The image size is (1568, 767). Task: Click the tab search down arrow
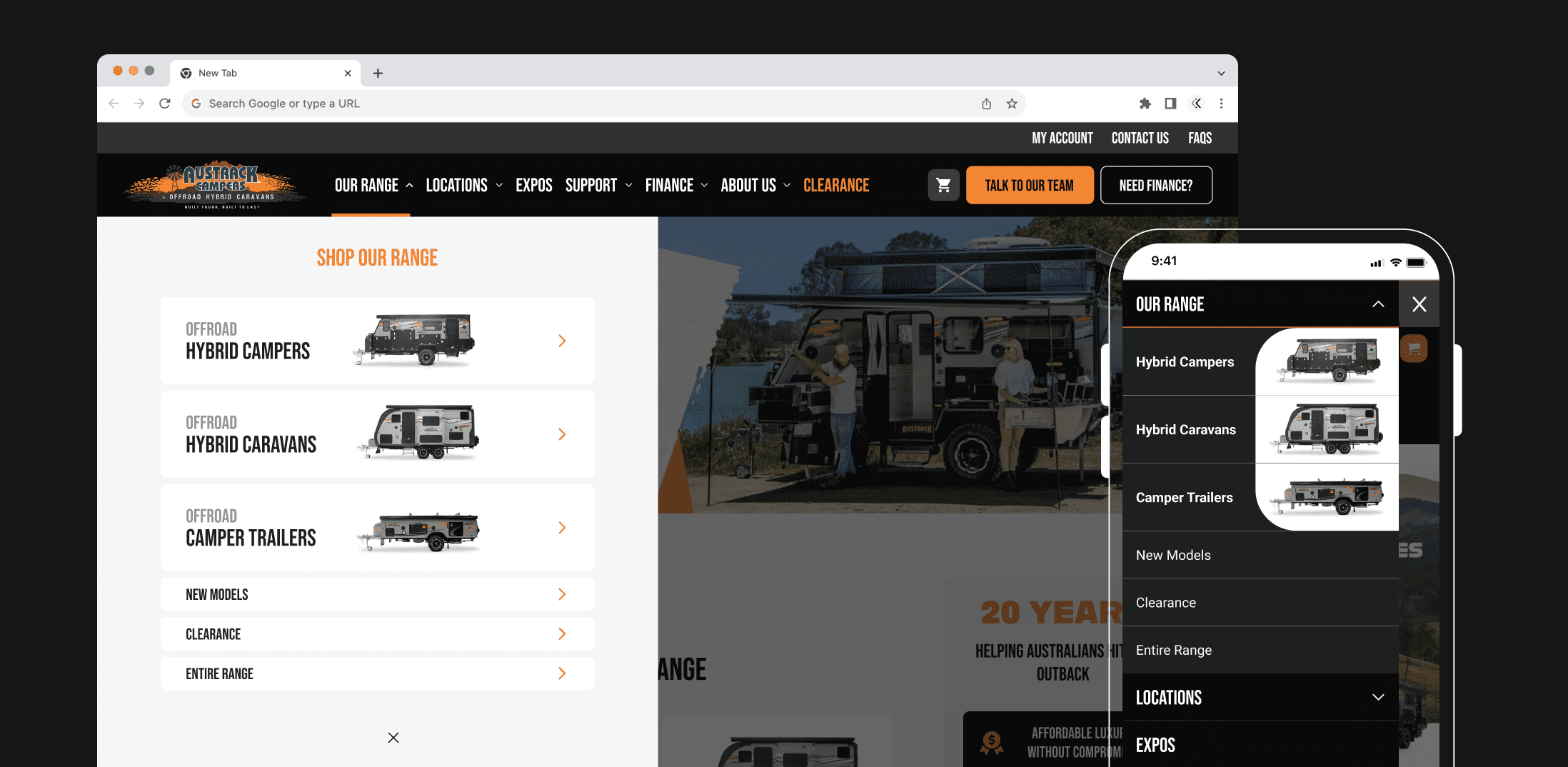[x=1221, y=74]
